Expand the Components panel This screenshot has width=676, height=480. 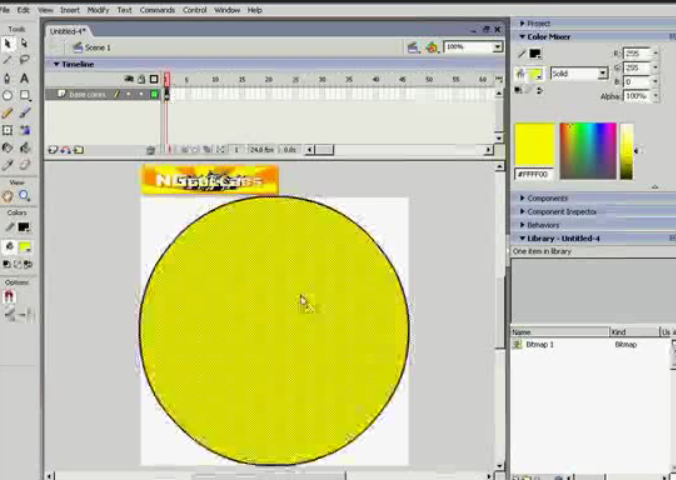coord(546,199)
